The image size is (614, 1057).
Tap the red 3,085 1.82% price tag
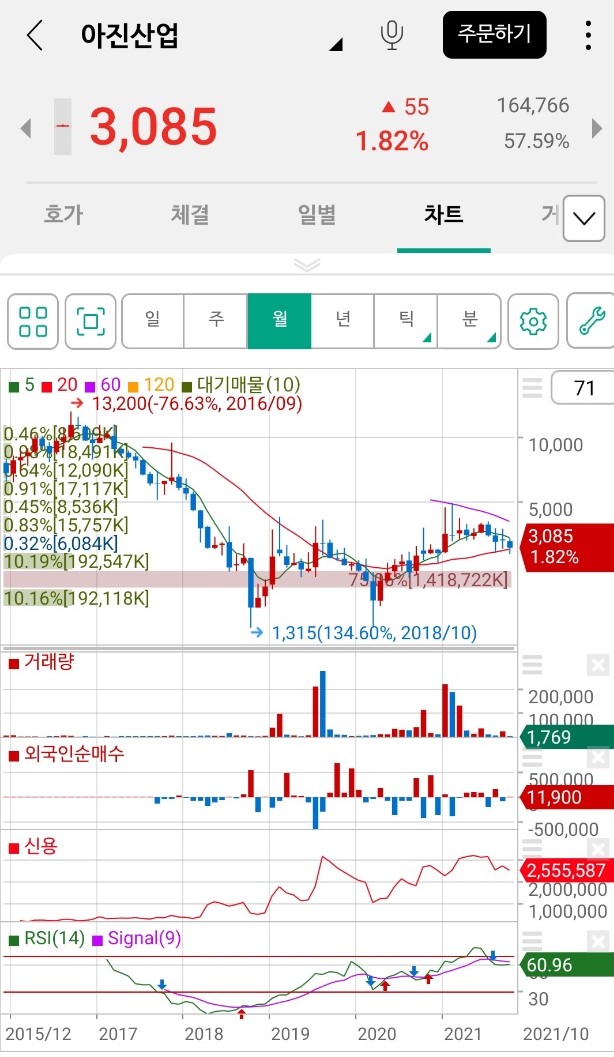coord(565,546)
